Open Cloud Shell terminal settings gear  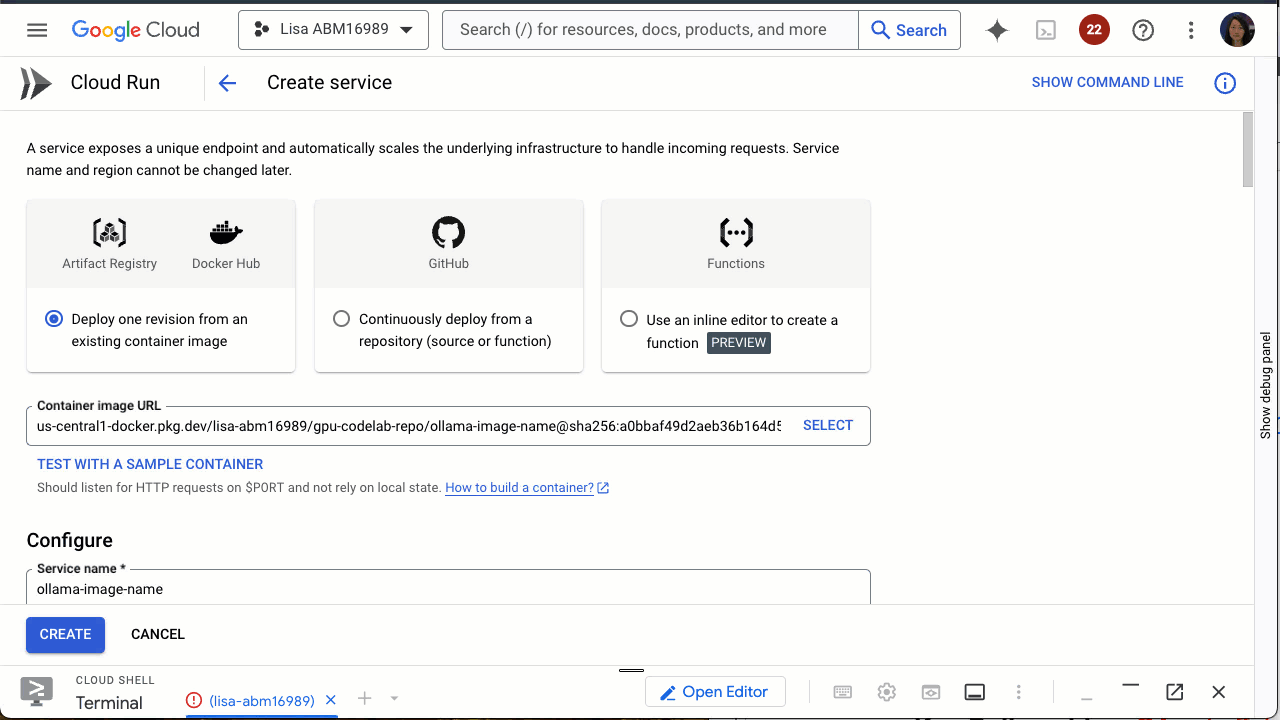[x=886, y=692]
